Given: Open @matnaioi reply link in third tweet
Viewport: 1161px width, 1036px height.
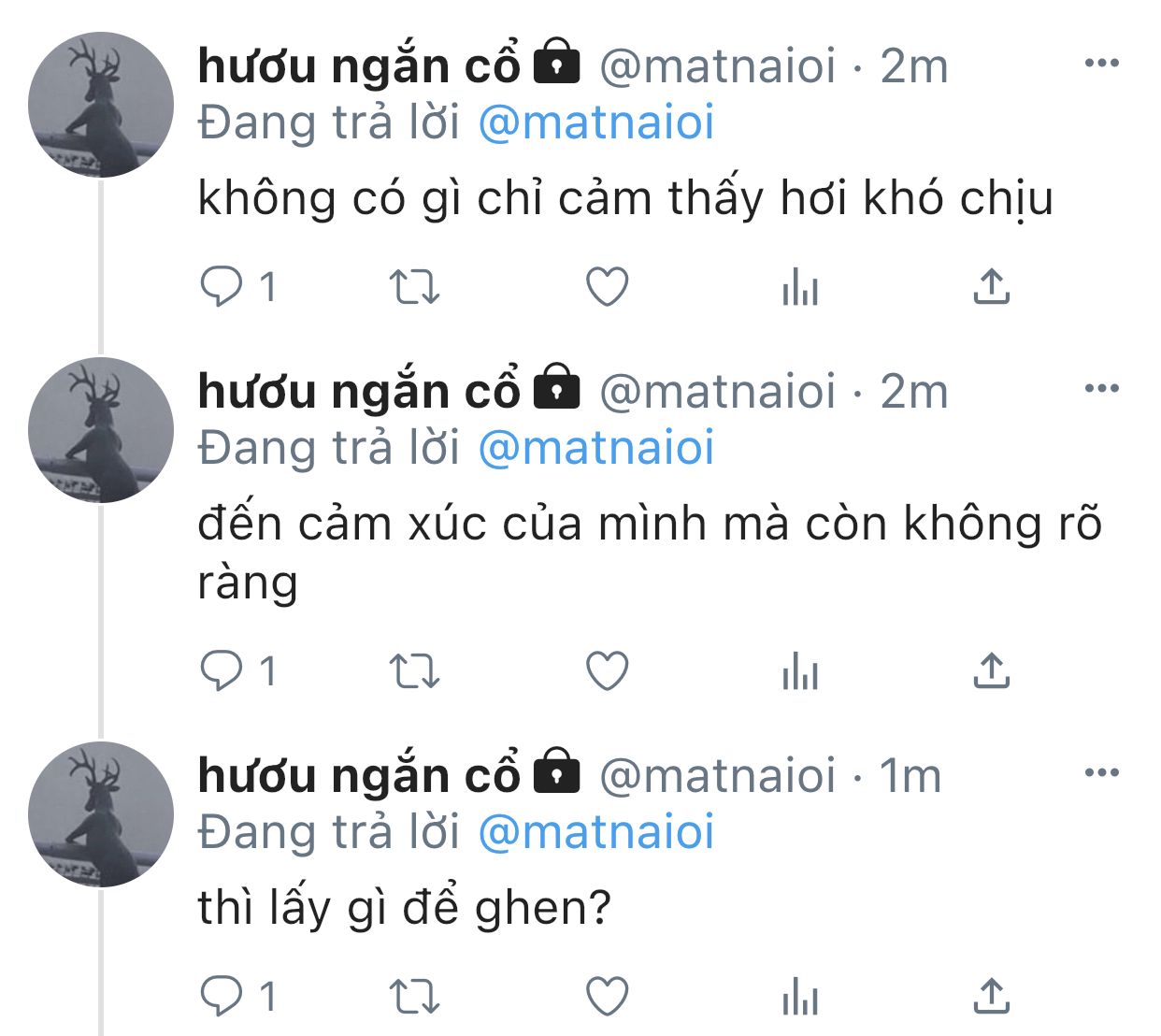Looking at the screenshot, I should click(x=596, y=833).
